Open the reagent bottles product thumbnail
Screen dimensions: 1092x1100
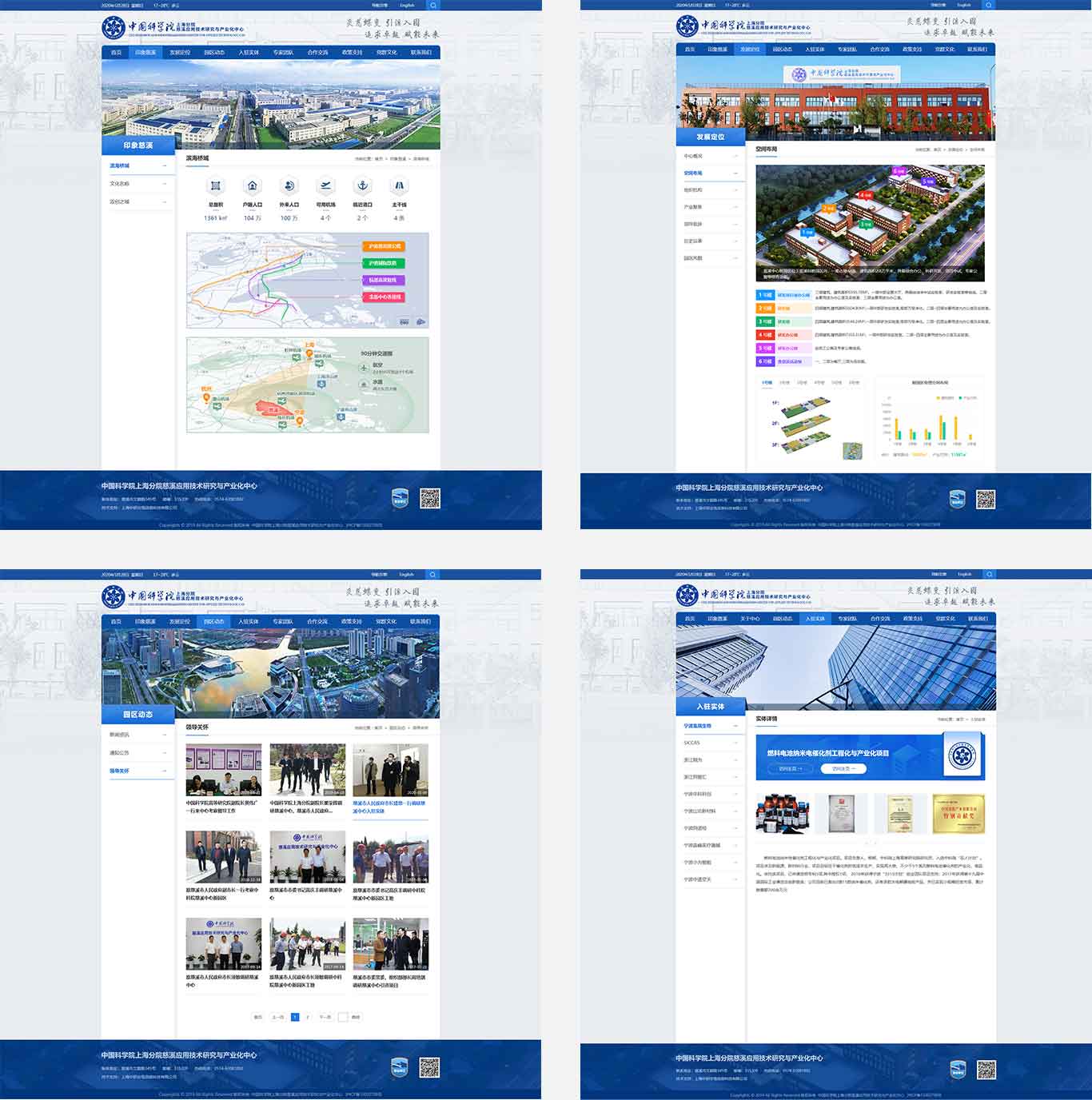[783, 814]
